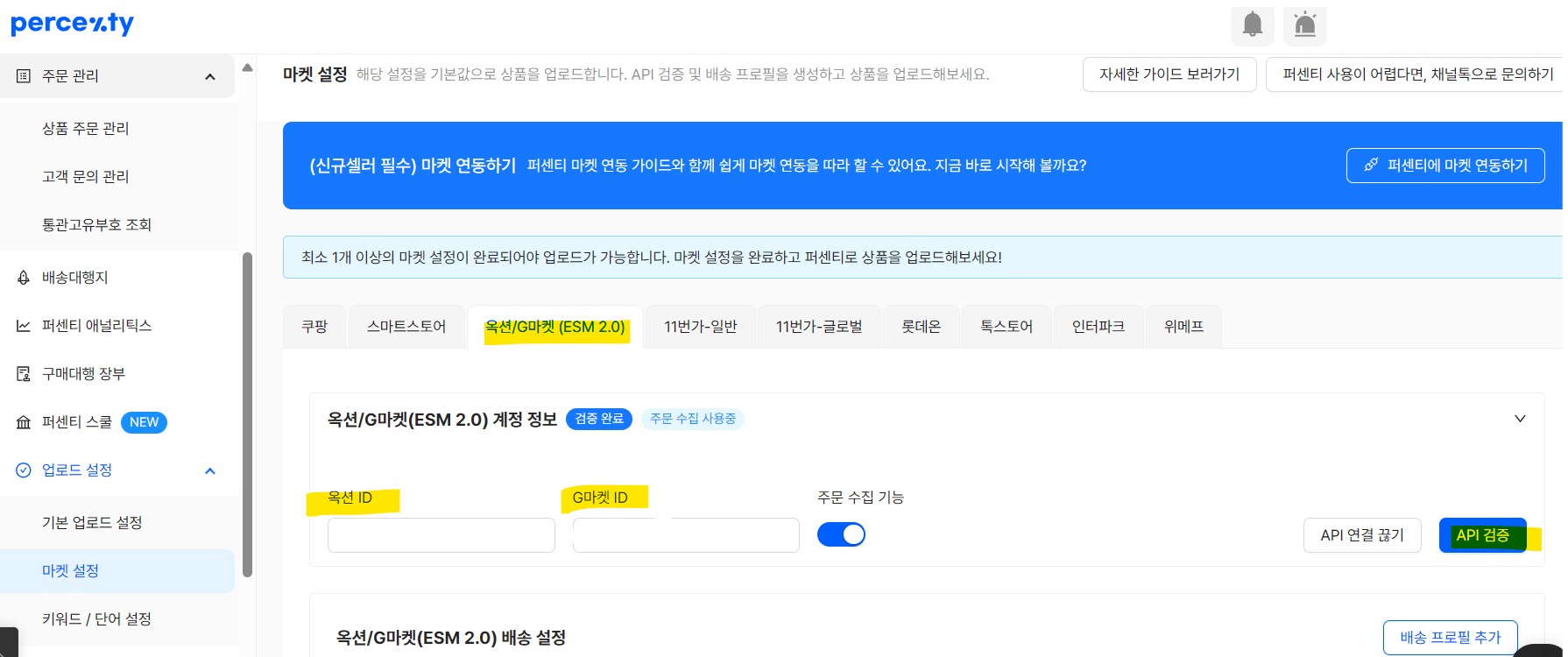Select 마켓 설정 in the sidebar
This screenshot has height=657, width=1568.
click(x=117, y=571)
